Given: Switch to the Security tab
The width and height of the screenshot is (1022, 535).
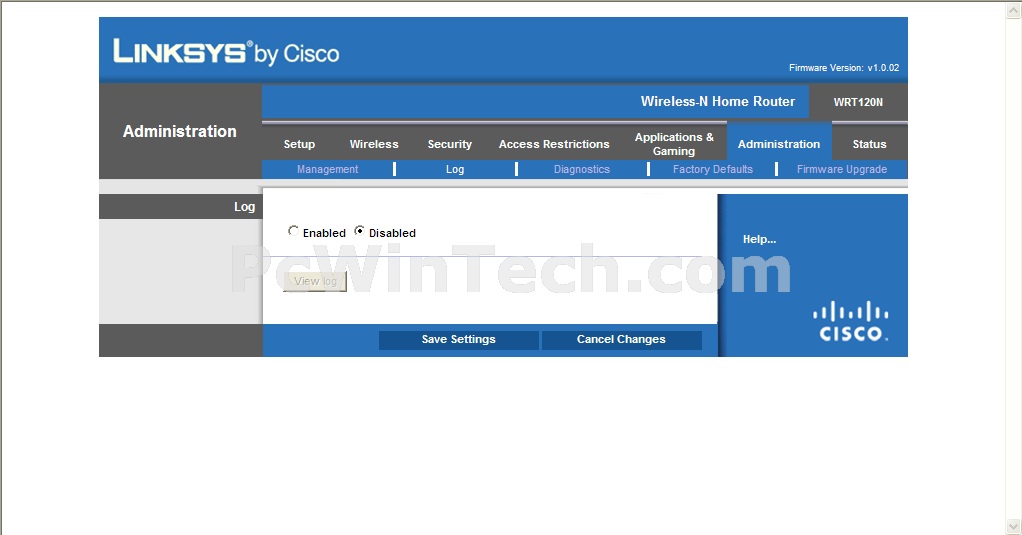Looking at the screenshot, I should point(450,144).
